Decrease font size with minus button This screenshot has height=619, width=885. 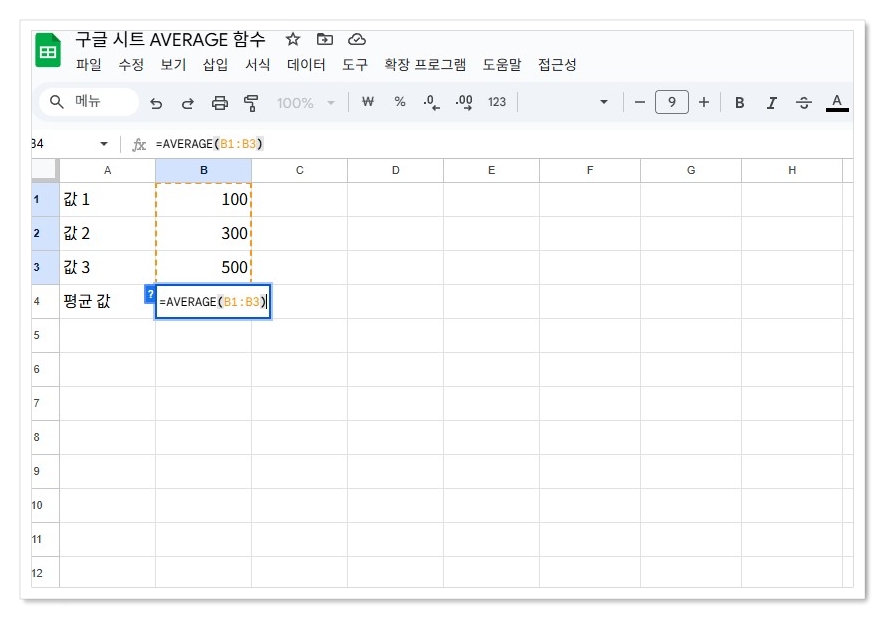(x=639, y=102)
